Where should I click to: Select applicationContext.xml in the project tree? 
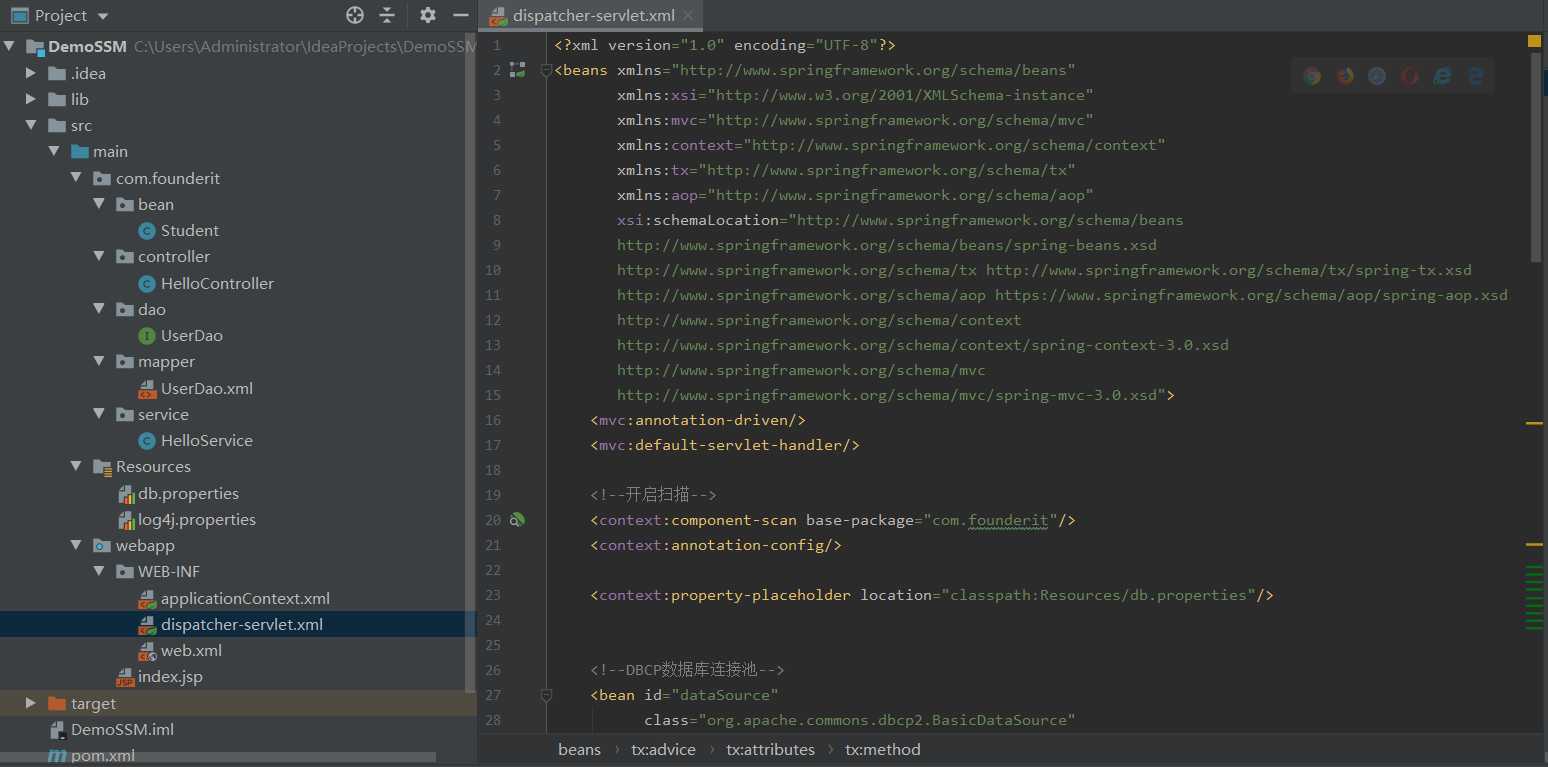click(245, 598)
